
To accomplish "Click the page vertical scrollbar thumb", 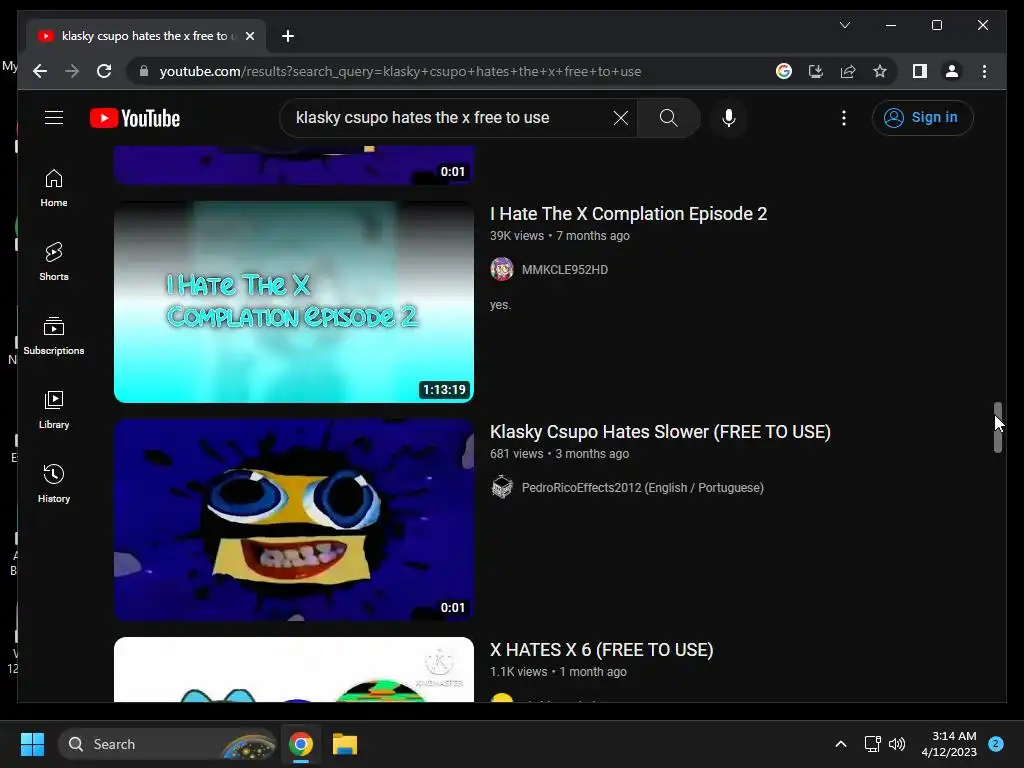I will pos(997,427).
